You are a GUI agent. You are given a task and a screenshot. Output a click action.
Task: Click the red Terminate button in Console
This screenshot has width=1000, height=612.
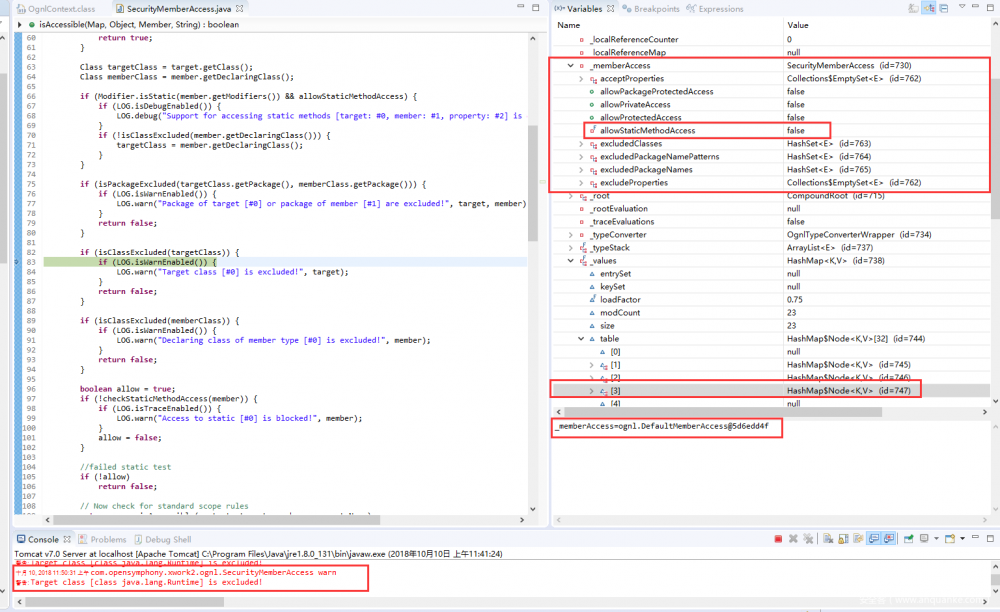[776, 539]
